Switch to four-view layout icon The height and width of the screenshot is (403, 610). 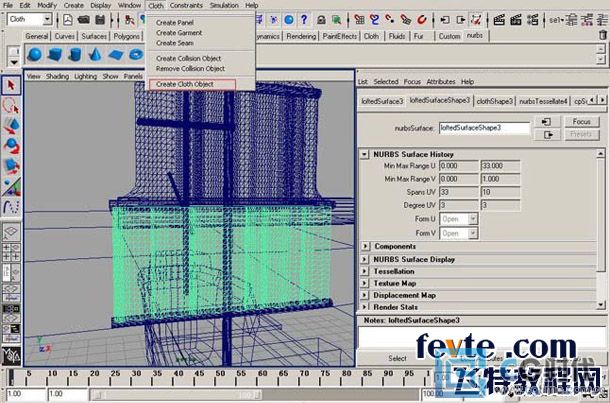pyautogui.click(x=11, y=254)
